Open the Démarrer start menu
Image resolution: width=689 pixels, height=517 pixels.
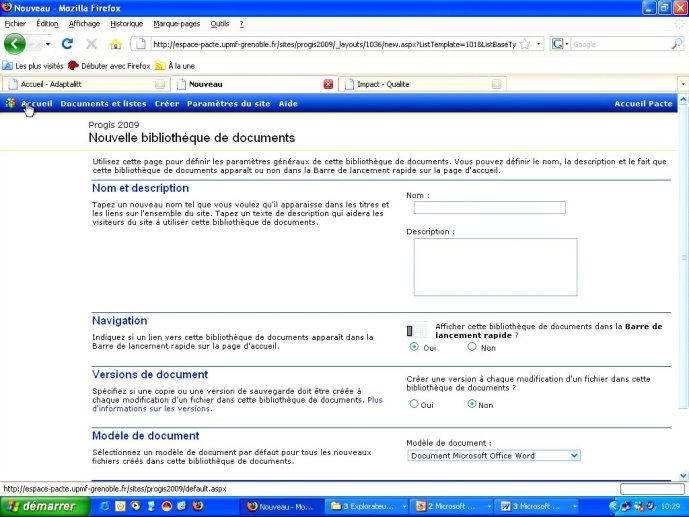coord(45,506)
